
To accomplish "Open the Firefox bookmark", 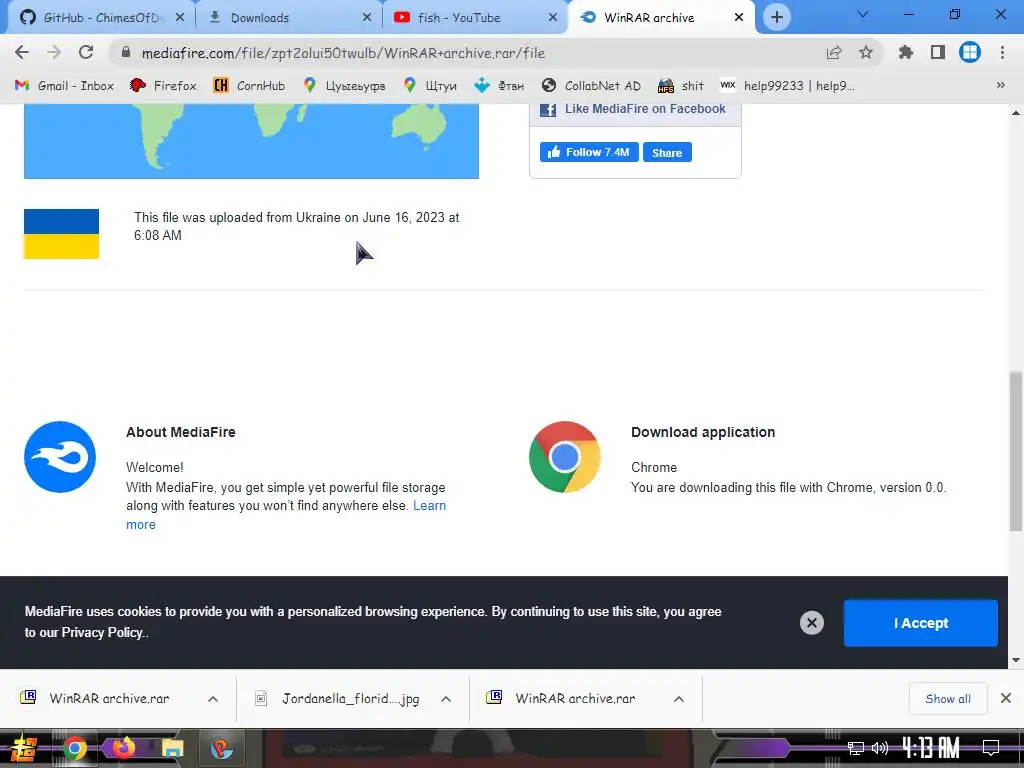I will tap(163, 86).
